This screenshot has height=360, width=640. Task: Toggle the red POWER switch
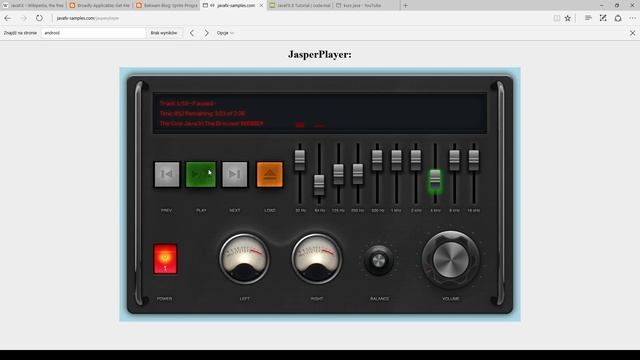point(165,259)
